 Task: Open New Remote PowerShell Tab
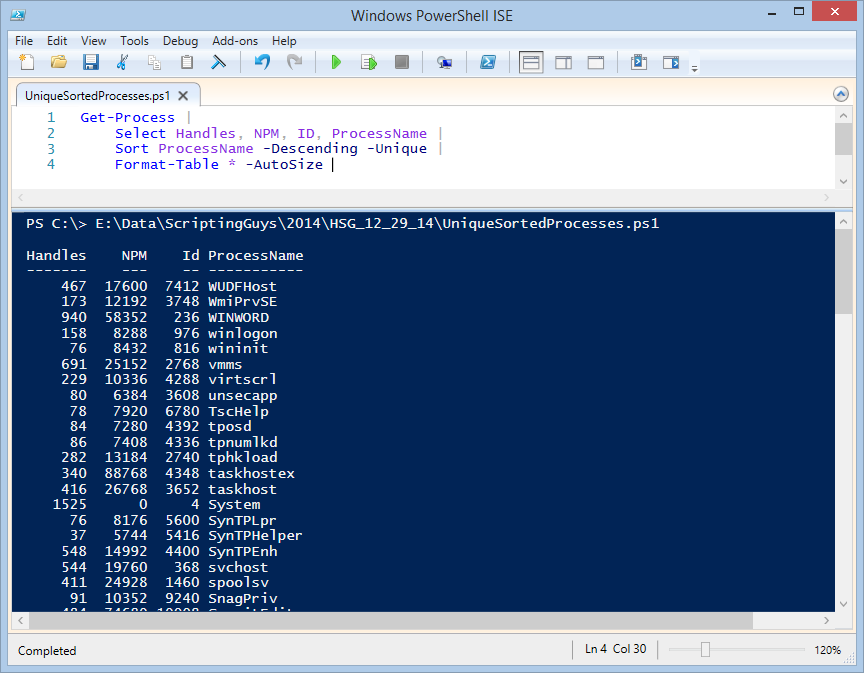pyautogui.click(x=444, y=63)
